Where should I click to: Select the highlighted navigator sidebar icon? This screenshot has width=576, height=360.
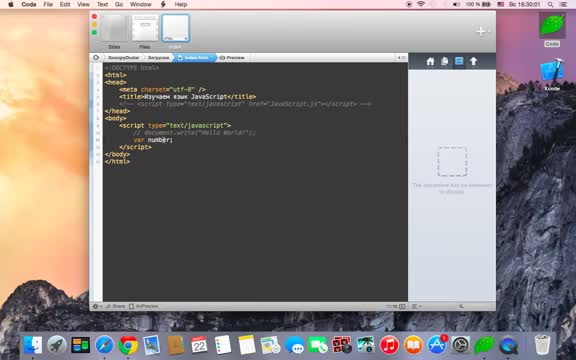pos(459,61)
